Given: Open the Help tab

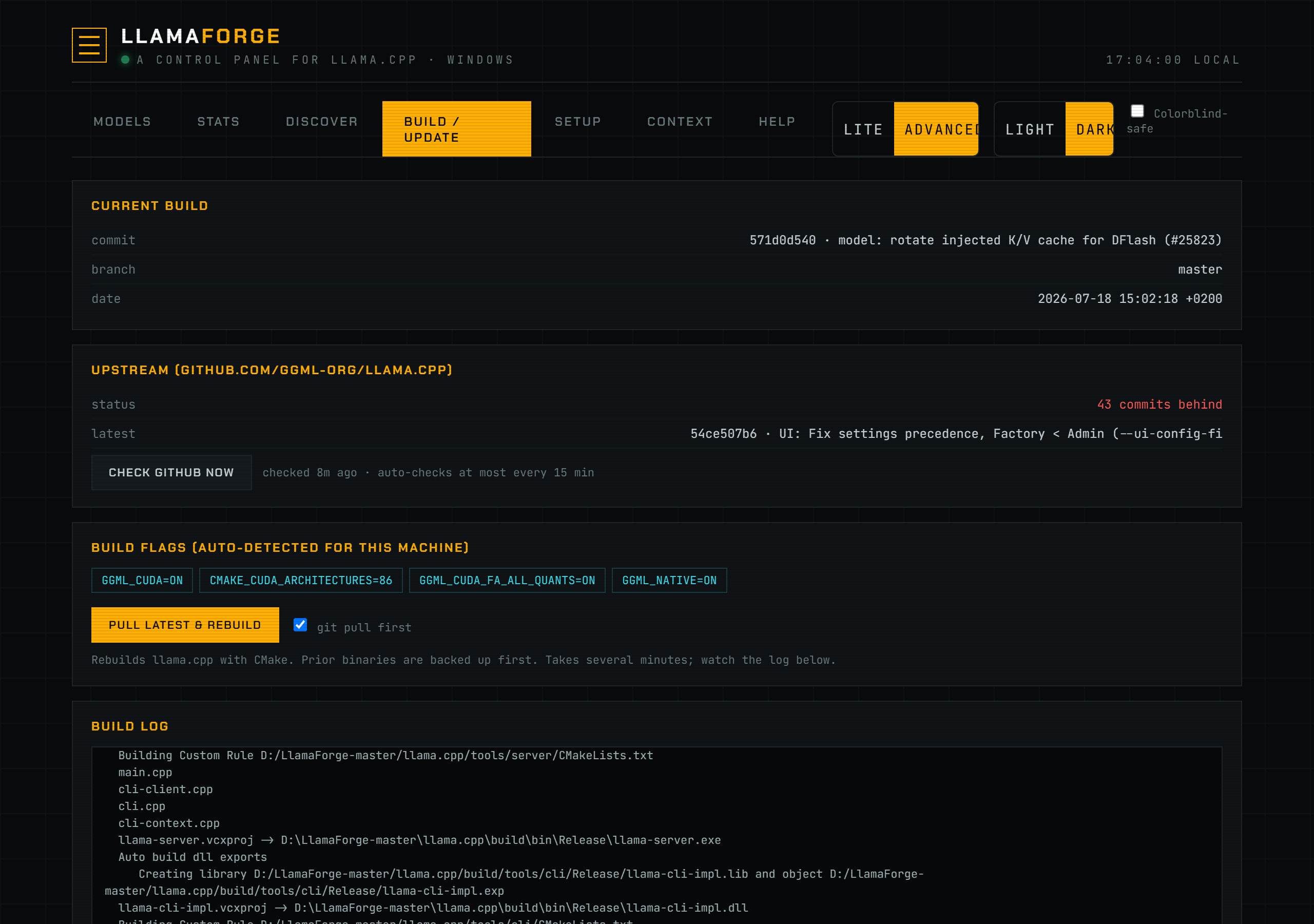Looking at the screenshot, I should (x=777, y=121).
